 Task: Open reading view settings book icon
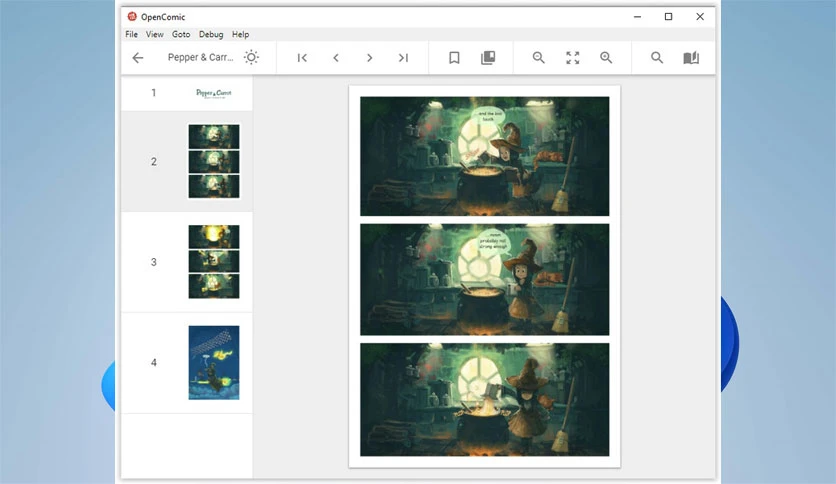(691, 58)
